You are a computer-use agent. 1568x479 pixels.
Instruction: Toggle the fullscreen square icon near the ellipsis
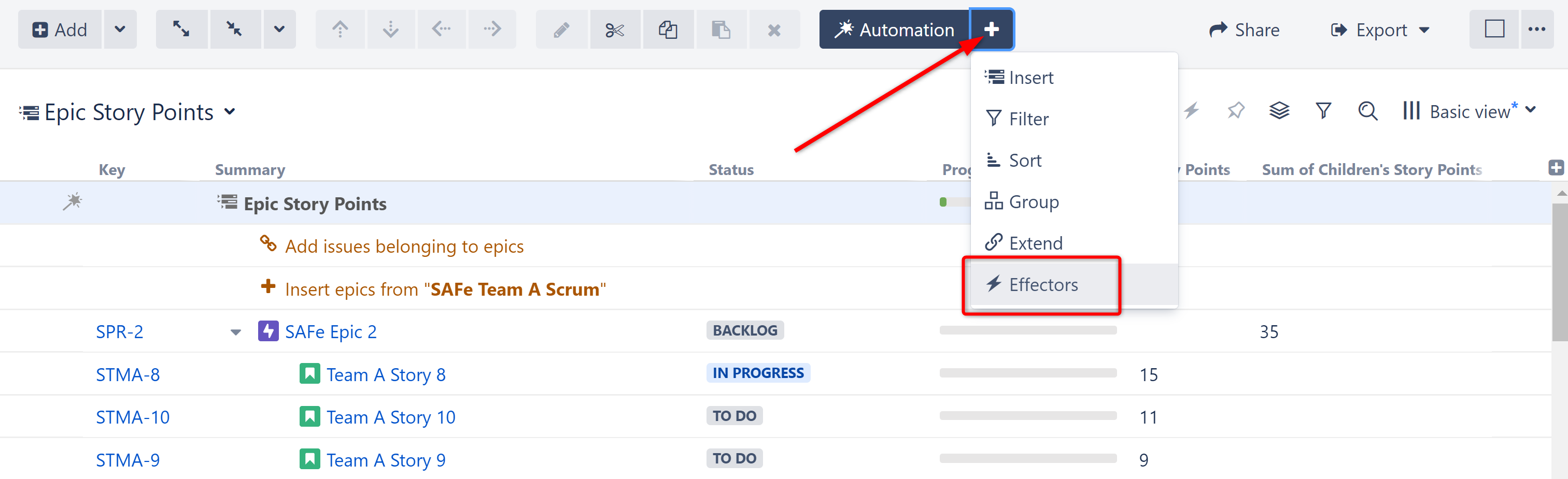pos(1494,28)
